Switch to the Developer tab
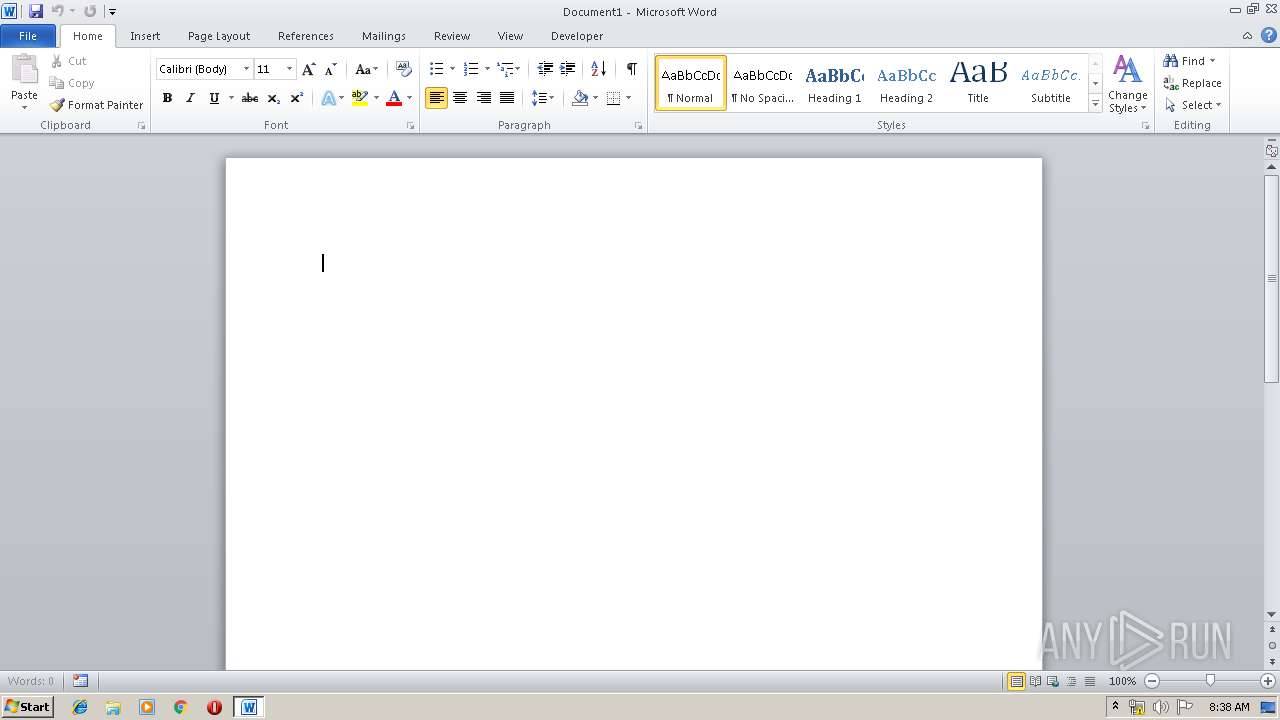The image size is (1280, 720). [x=577, y=36]
